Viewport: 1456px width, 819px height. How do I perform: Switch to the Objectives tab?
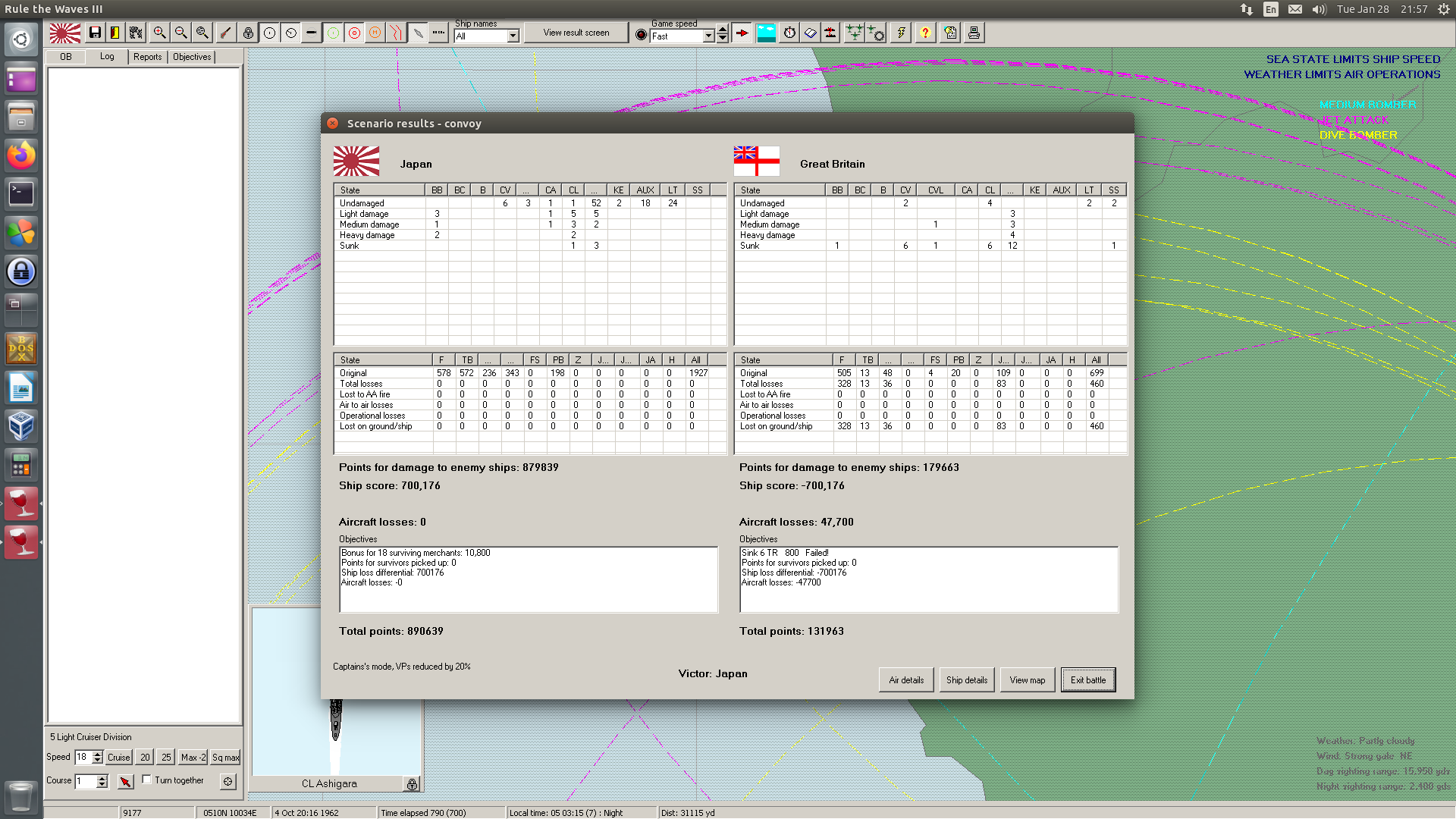[x=192, y=57]
